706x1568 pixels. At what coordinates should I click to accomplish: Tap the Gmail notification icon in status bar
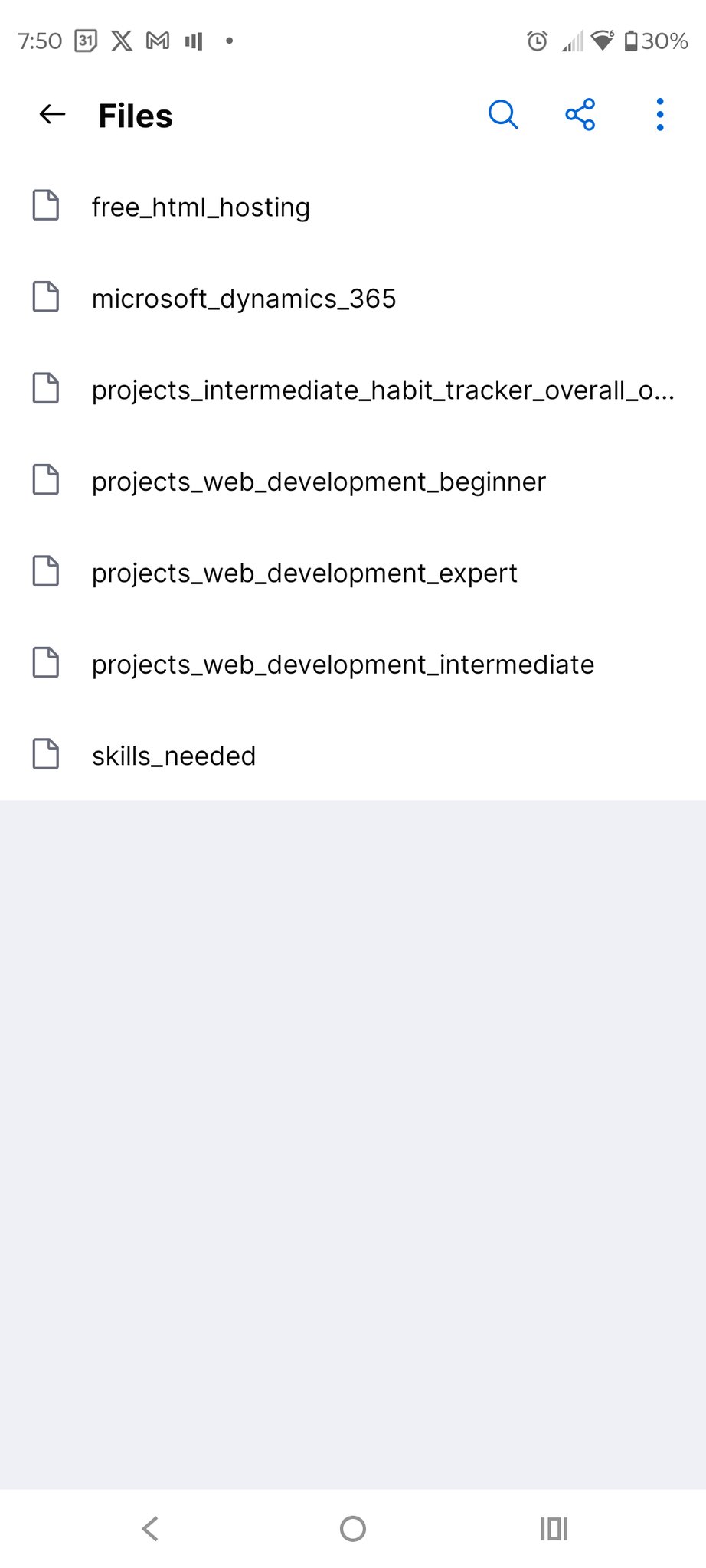[x=158, y=41]
